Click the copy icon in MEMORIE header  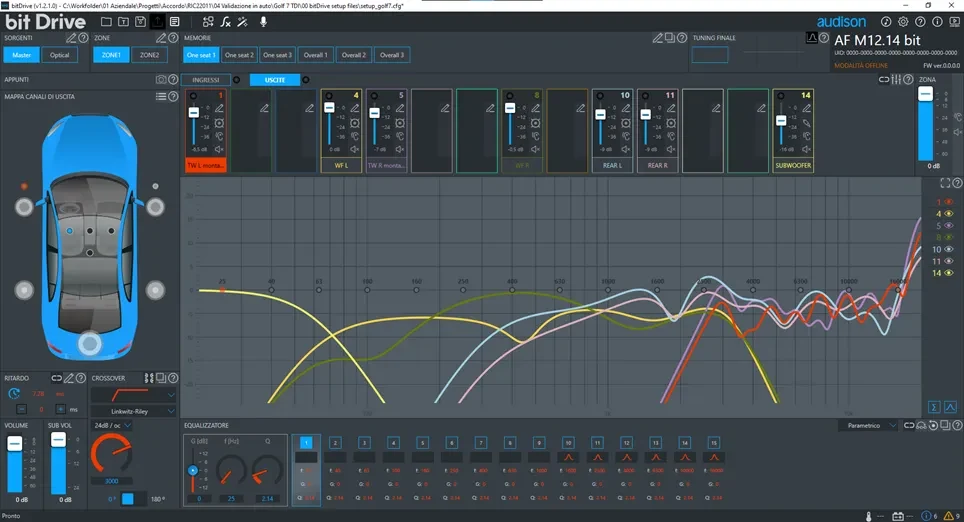[x=670, y=38]
